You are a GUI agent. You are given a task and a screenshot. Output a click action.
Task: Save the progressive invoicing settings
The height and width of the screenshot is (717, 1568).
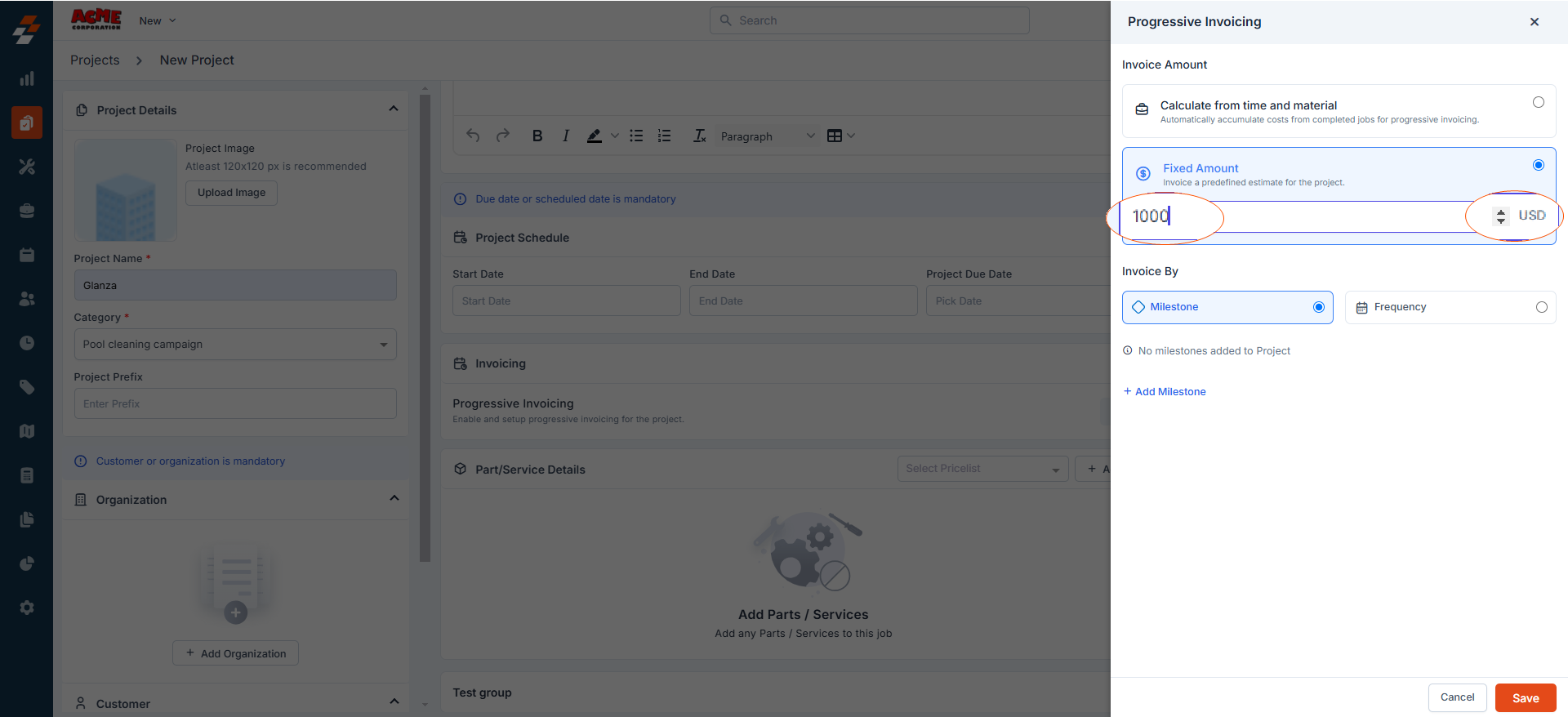[x=1526, y=697]
